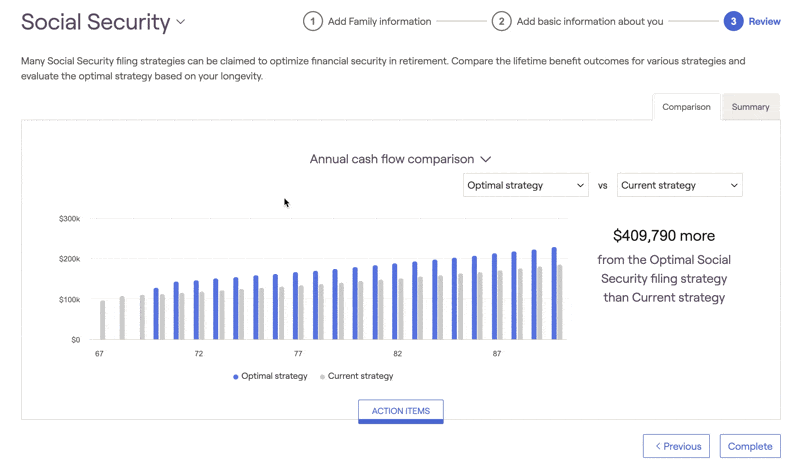Click the step 2 circle icon
800x474 pixels.
click(502, 21)
